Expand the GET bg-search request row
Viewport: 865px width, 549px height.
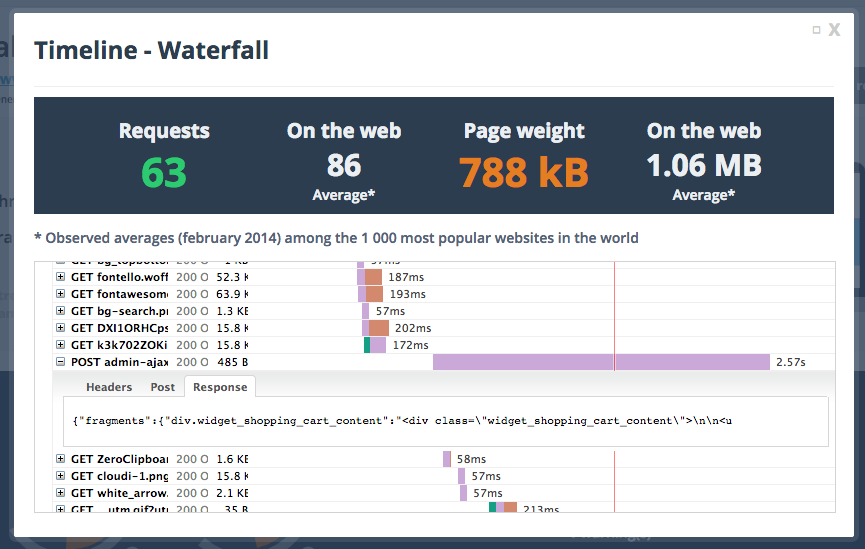pos(61,311)
